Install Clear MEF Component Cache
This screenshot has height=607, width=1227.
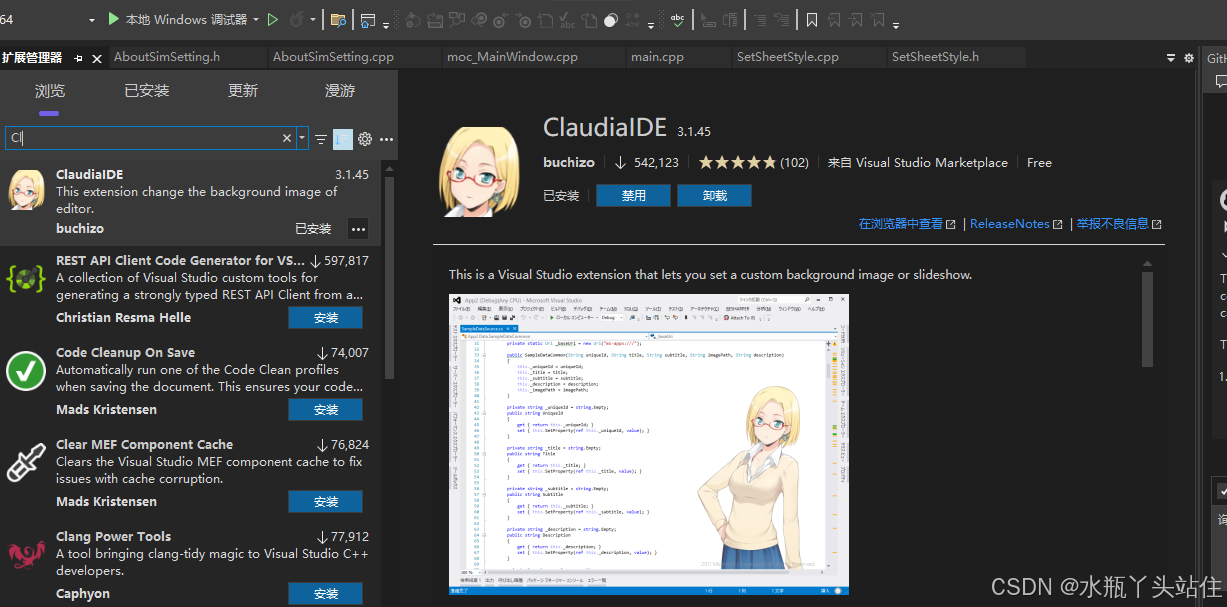pyautogui.click(x=326, y=502)
